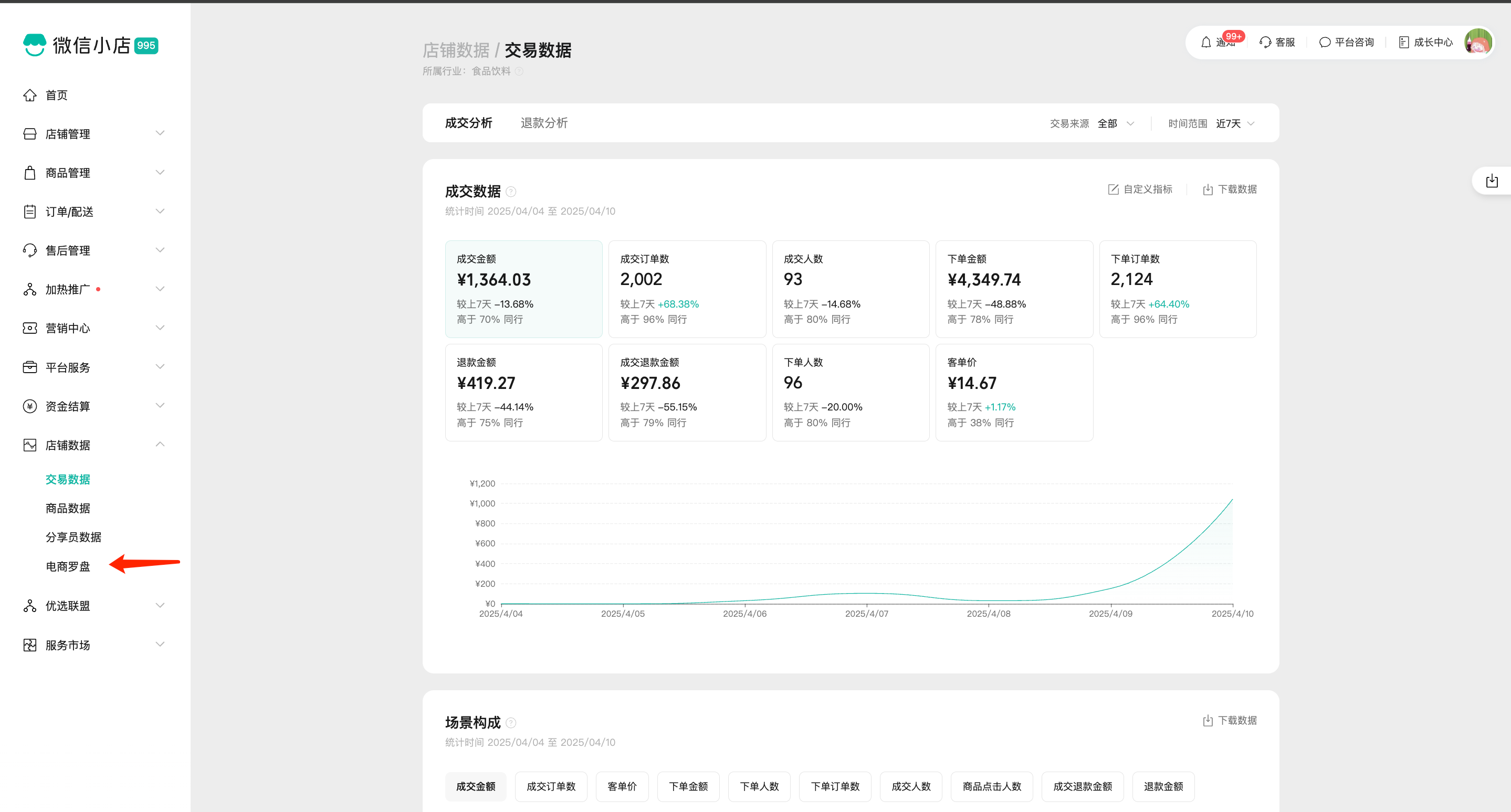Click the help icon beside 场景构成
This screenshot has height=812, width=1511.
[x=511, y=723]
